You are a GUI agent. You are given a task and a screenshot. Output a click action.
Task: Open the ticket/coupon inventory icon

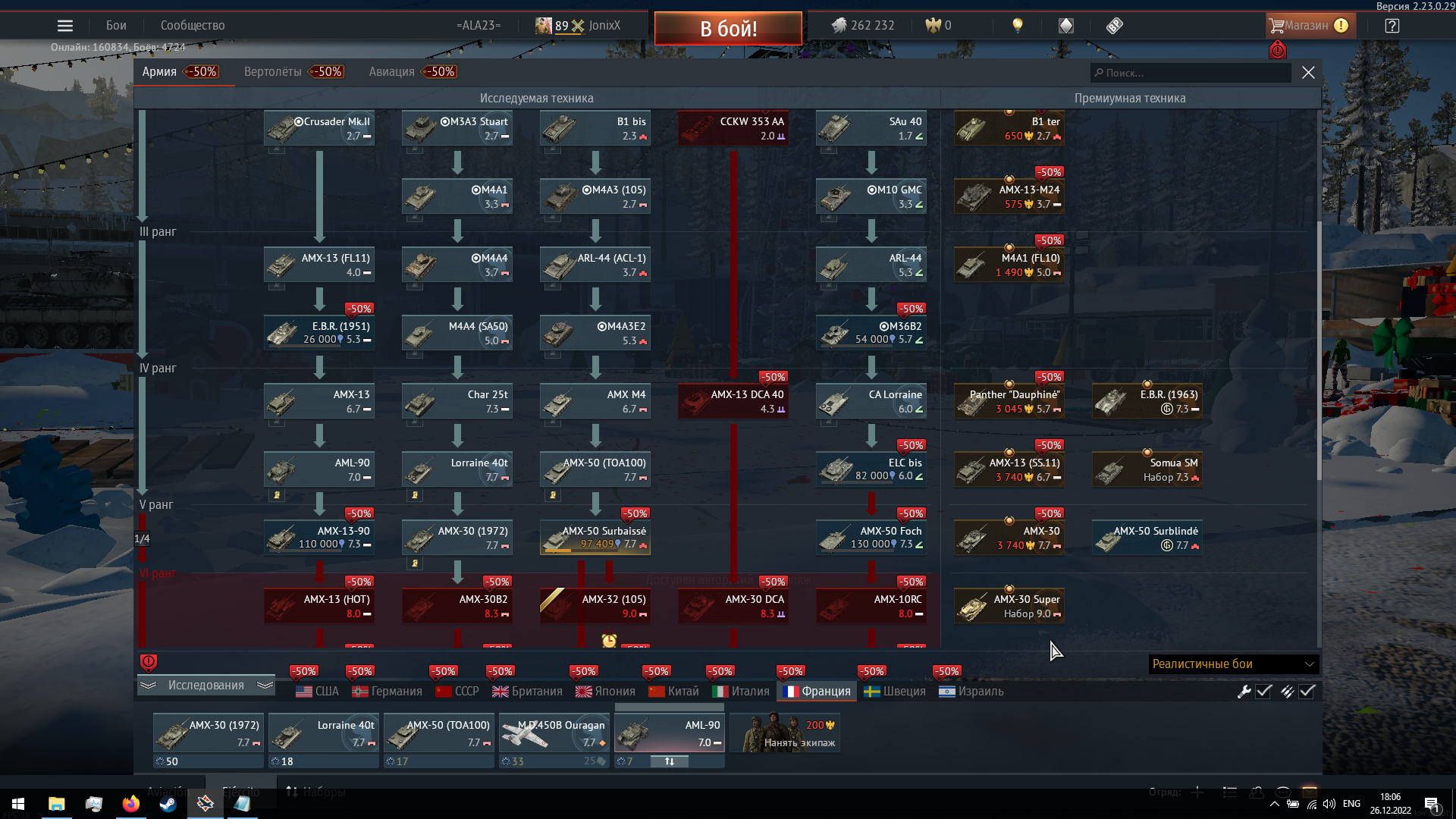tap(1114, 26)
